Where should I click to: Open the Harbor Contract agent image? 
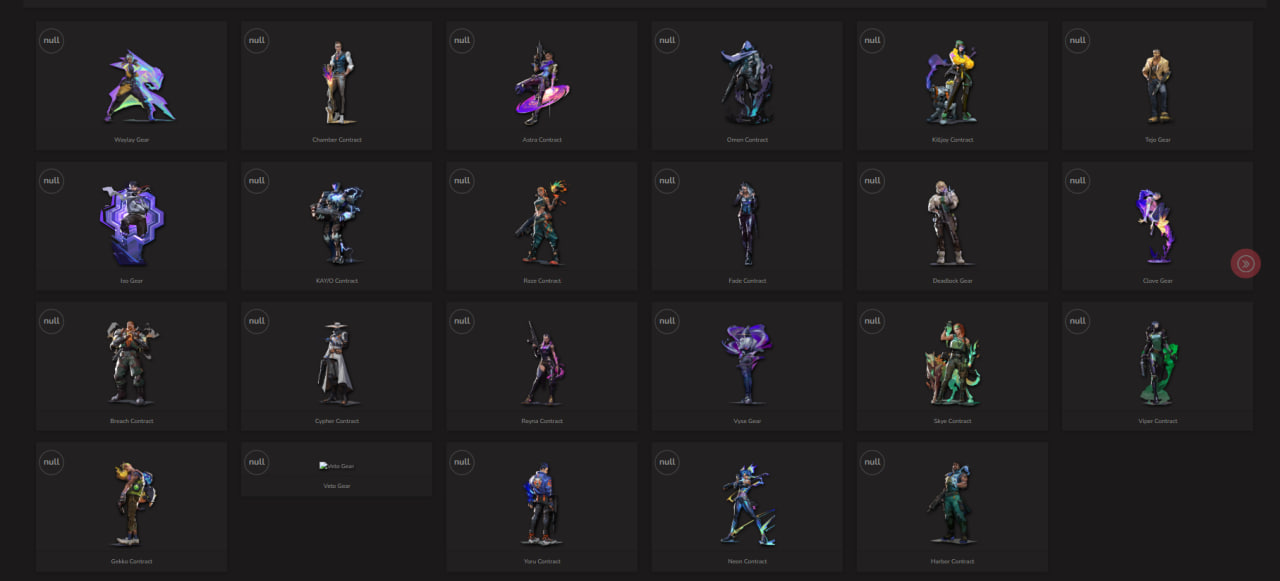tap(951, 503)
